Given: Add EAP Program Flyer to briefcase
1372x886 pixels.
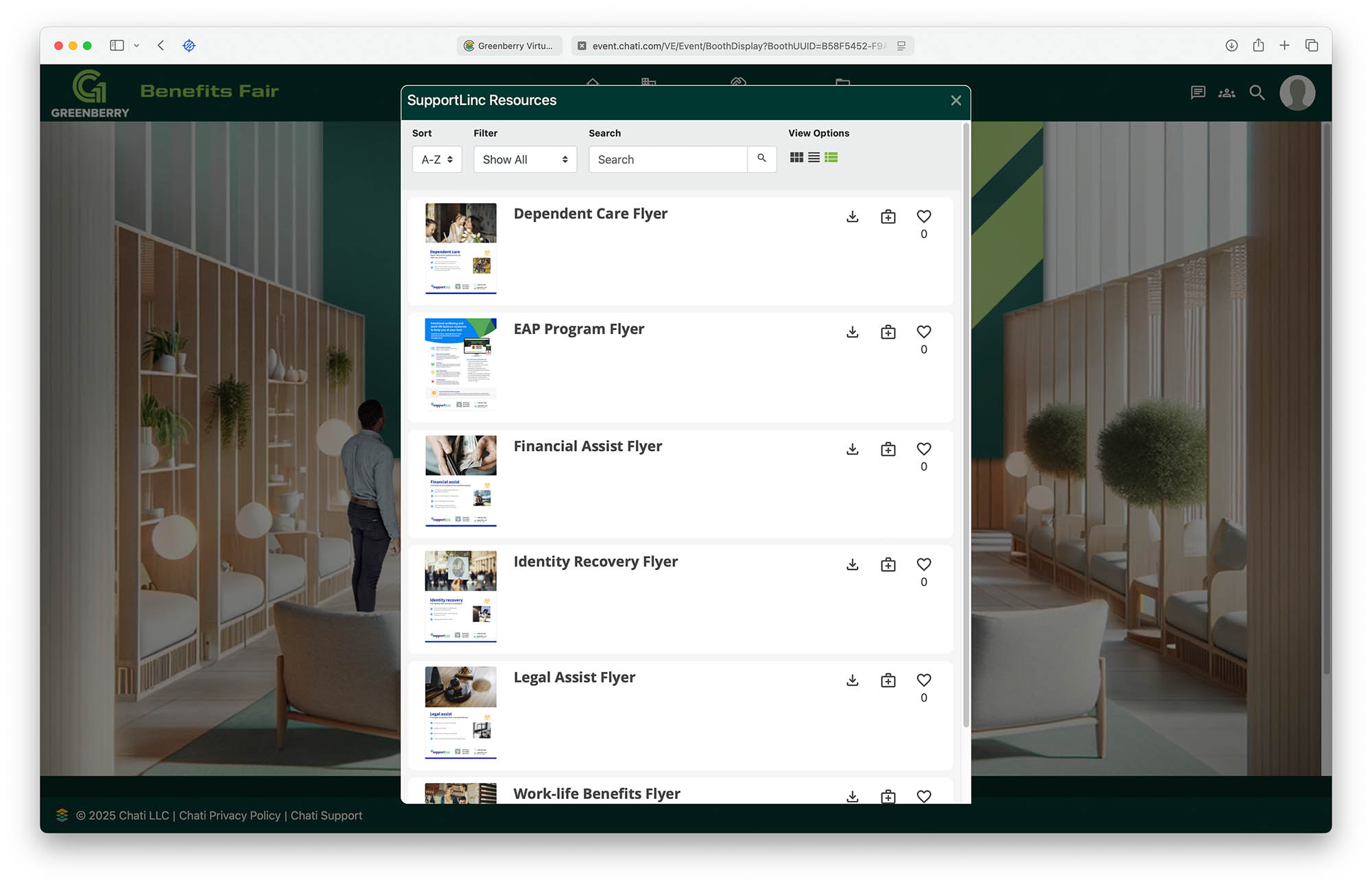Looking at the screenshot, I should 888,332.
